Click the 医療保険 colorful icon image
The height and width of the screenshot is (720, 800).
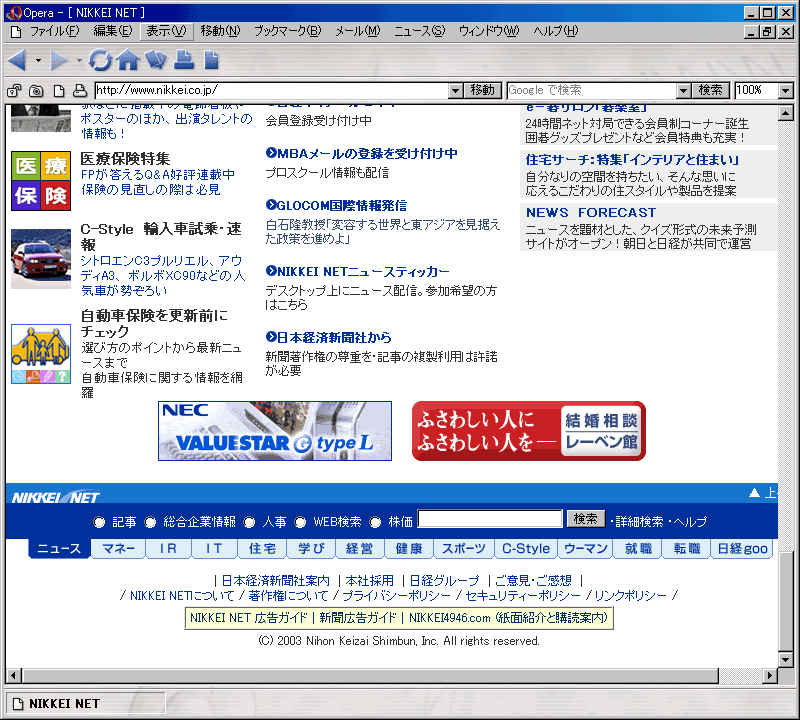[41, 181]
